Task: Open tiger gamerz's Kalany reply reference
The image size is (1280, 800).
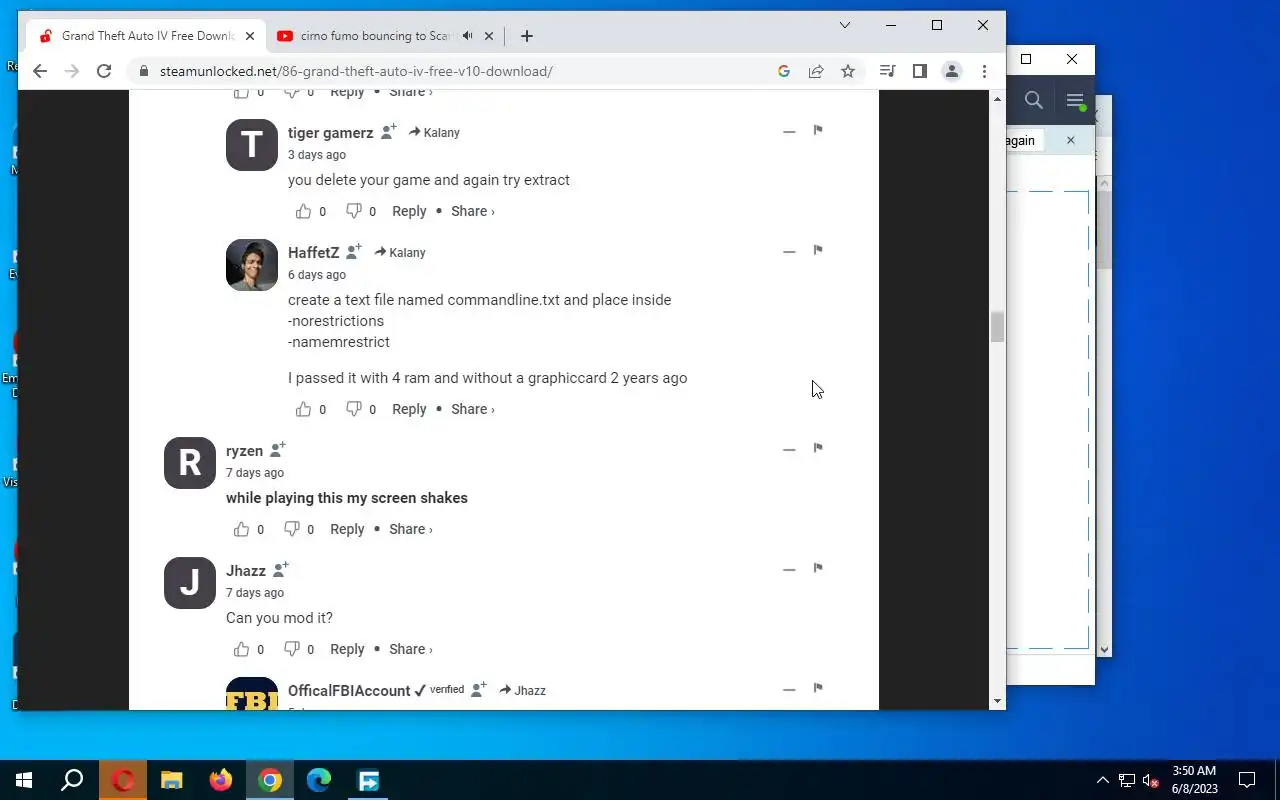Action: coord(434,132)
